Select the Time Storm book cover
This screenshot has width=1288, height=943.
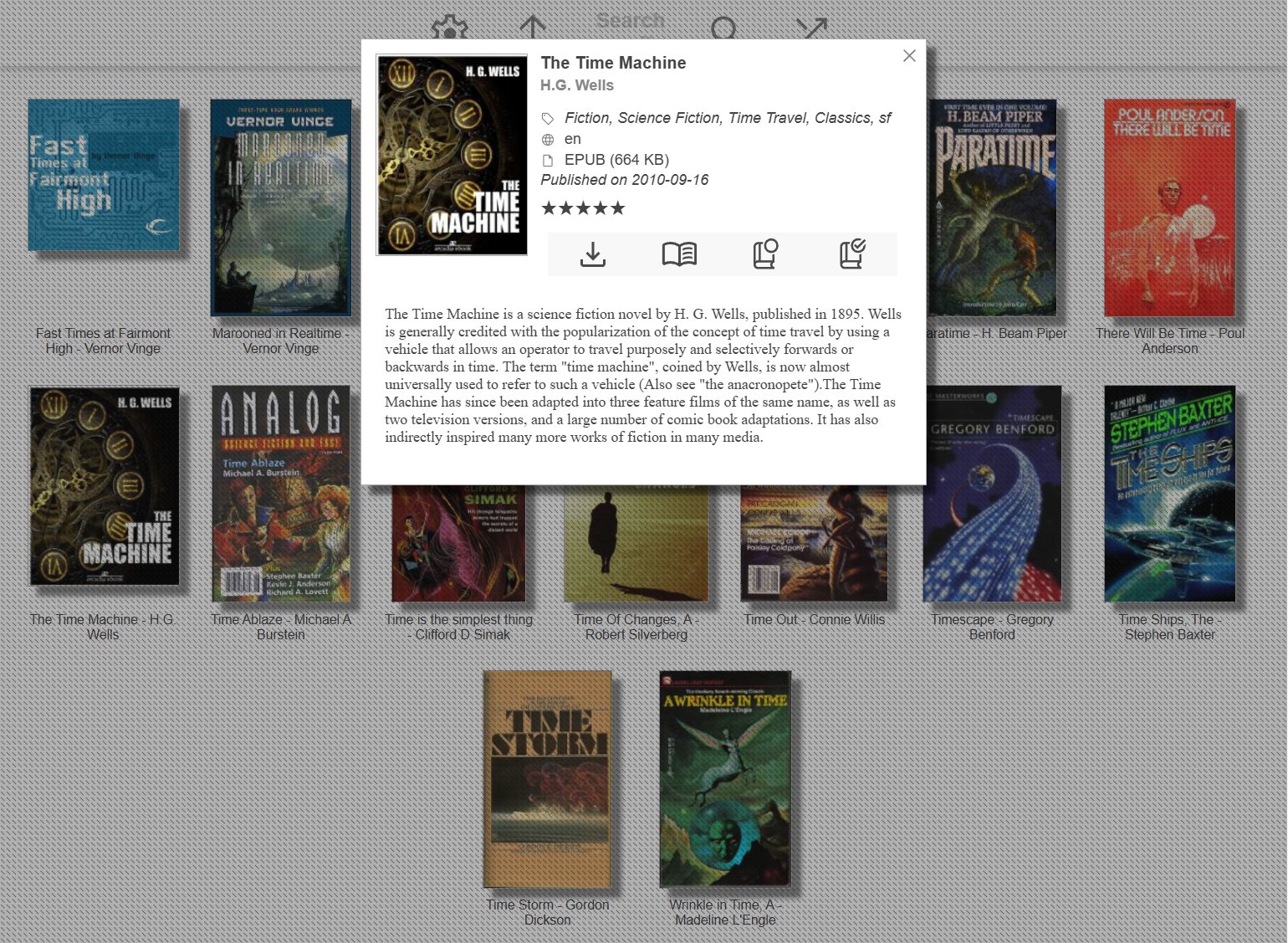point(548,779)
